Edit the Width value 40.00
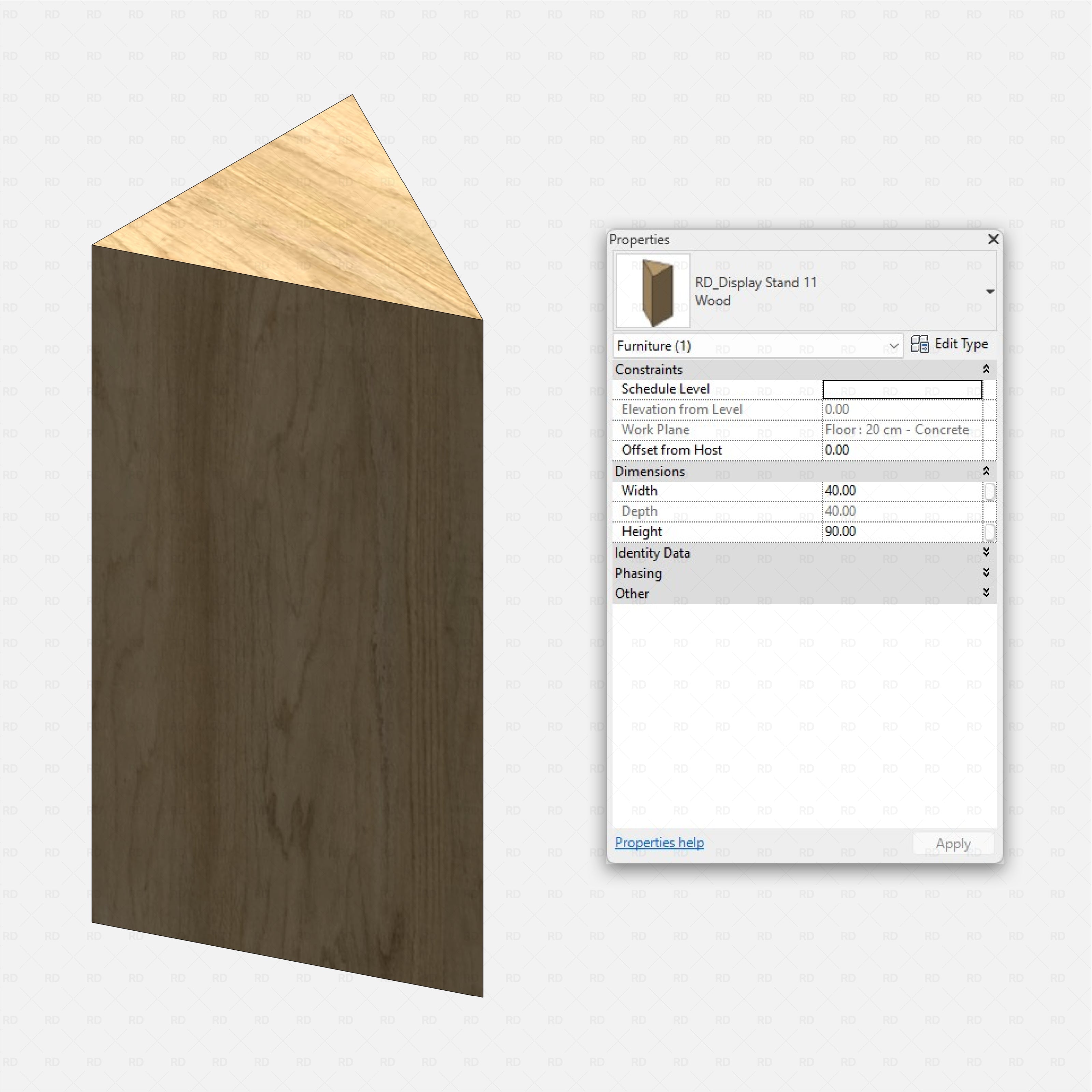The width and height of the screenshot is (1092, 1092). 902,491
